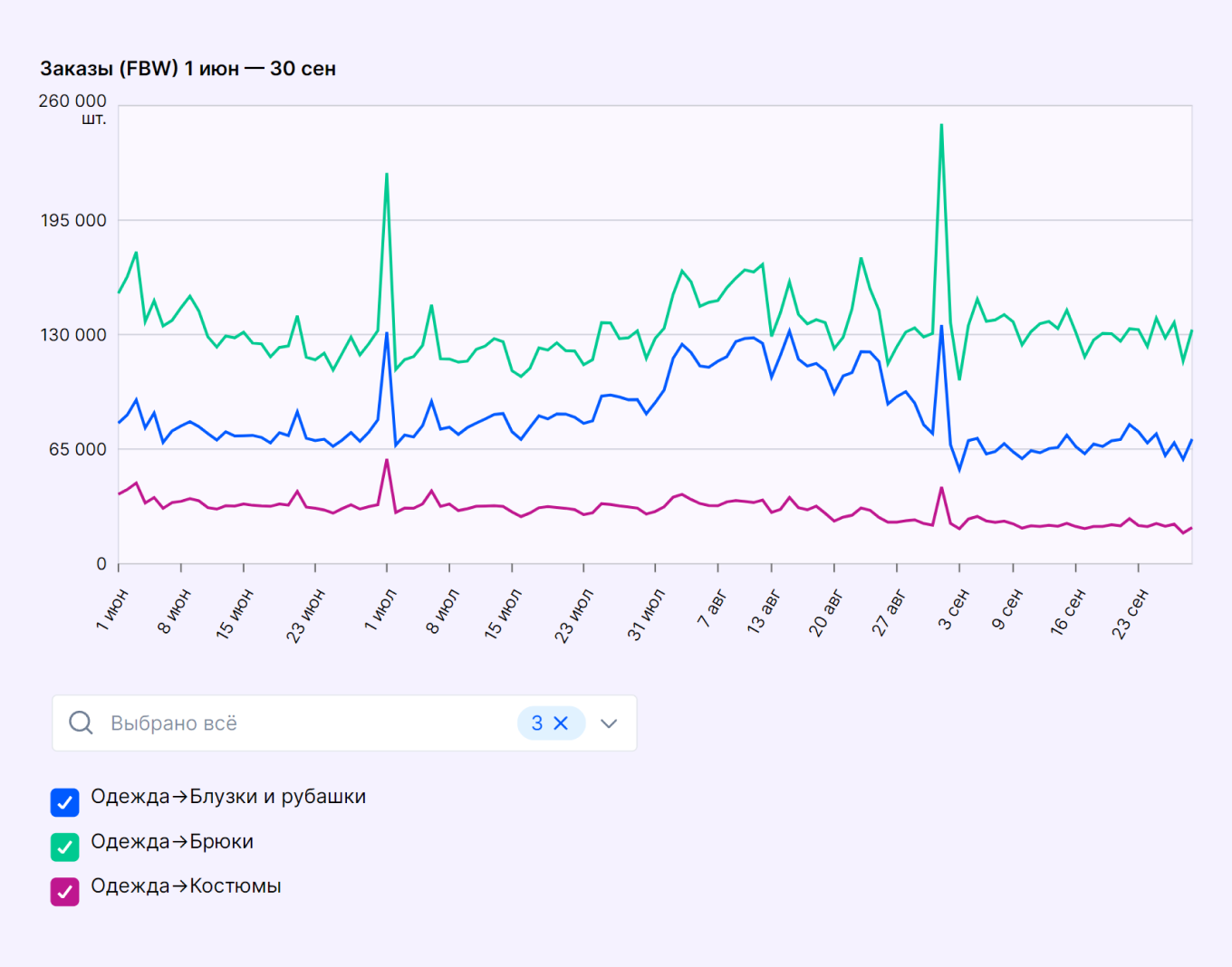This screenshot has width=1232, height=967.
Task: Click the 65 000 axis label
Action: click(78, 449)
